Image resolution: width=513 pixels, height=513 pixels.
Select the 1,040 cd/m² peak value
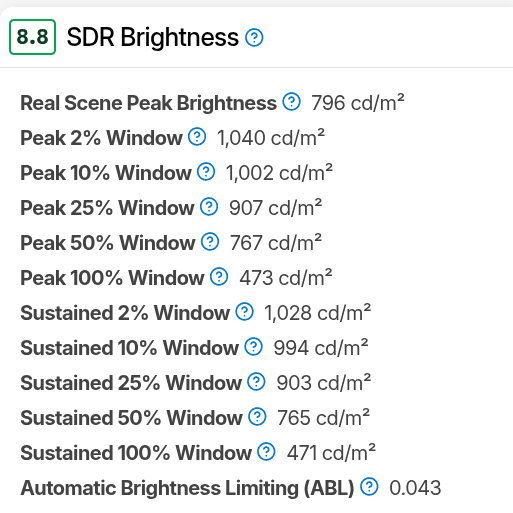271,137
